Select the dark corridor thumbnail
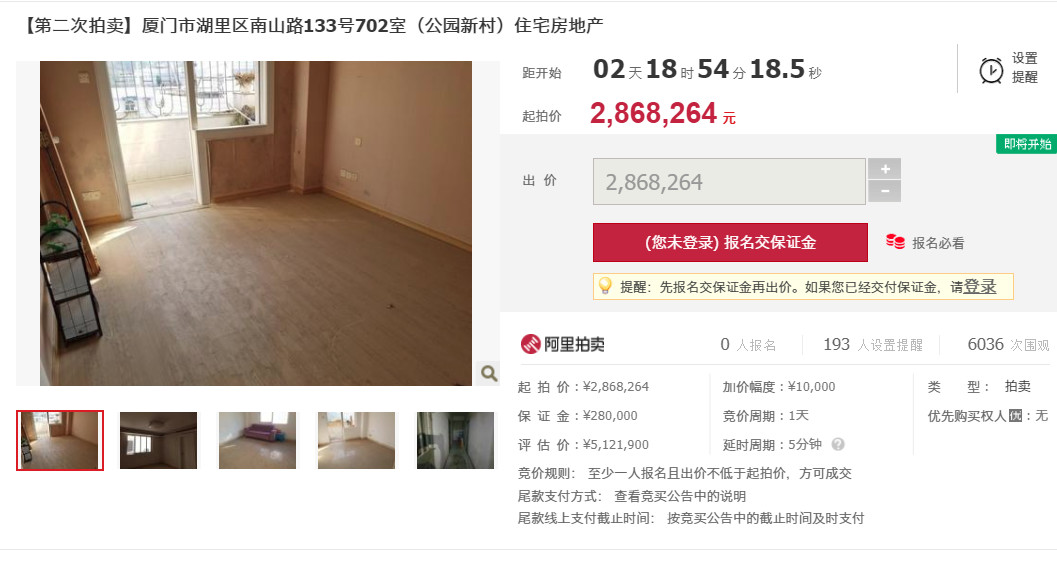 point(455,440)
